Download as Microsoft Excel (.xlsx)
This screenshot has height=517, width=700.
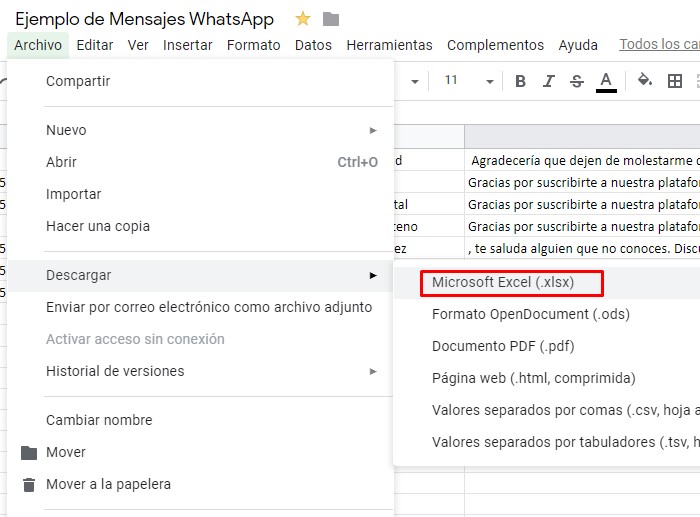tap(547, 283)
